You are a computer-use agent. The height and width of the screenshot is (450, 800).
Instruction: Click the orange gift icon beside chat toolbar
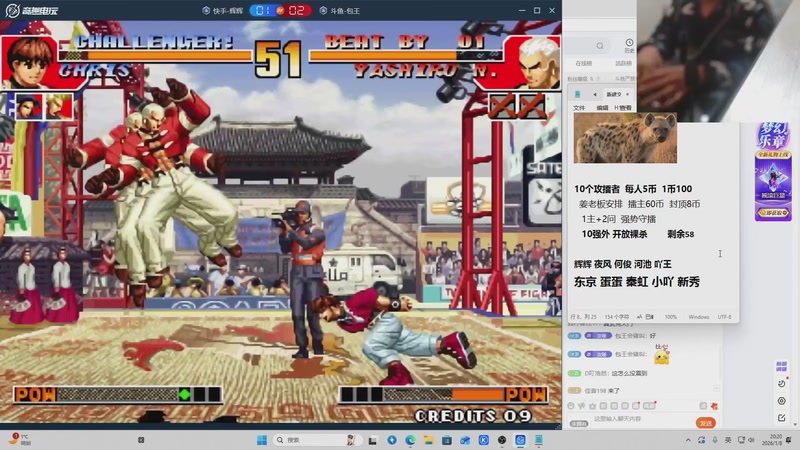click(714, 406)
